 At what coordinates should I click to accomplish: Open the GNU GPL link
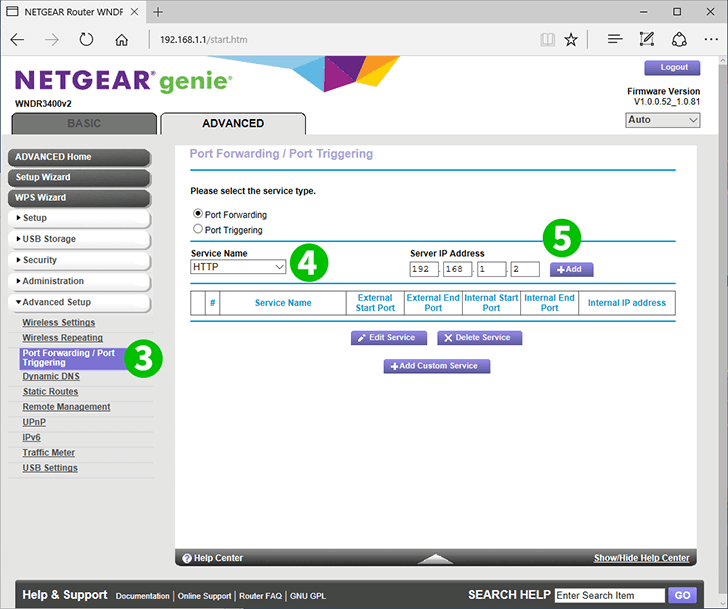coord(308,596)
